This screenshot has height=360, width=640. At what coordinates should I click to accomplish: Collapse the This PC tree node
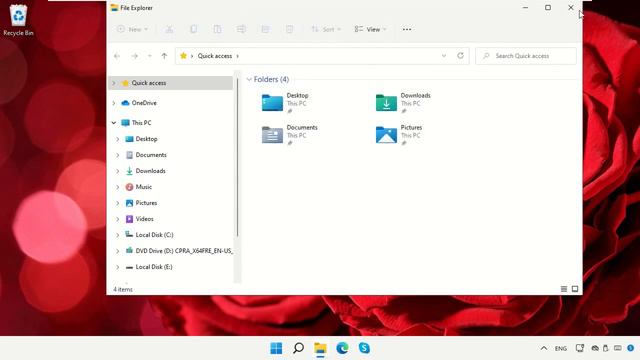[x=114, y=122]
